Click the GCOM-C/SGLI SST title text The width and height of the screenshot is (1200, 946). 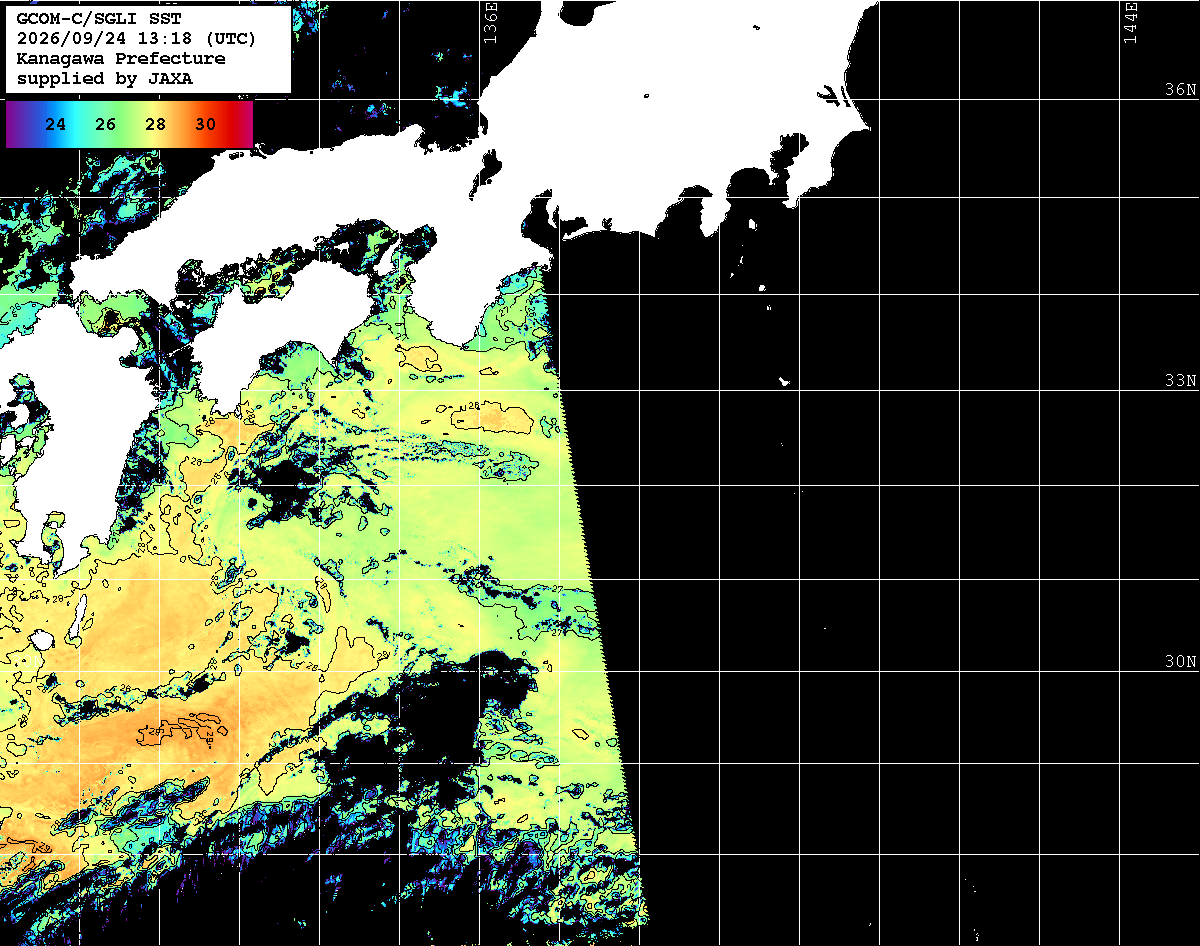pos(99,19)
